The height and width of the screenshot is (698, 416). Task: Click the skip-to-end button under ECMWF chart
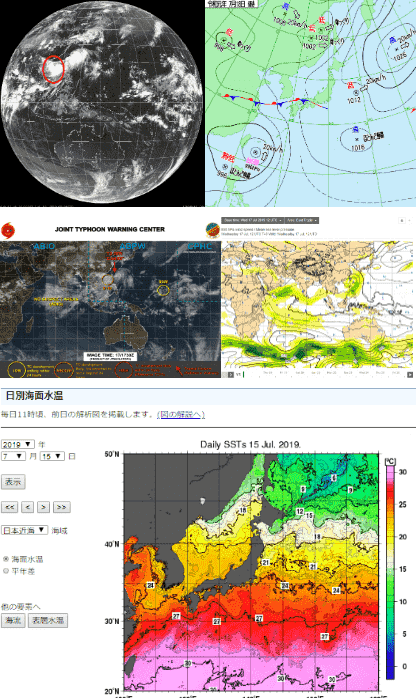click(410, 375)
